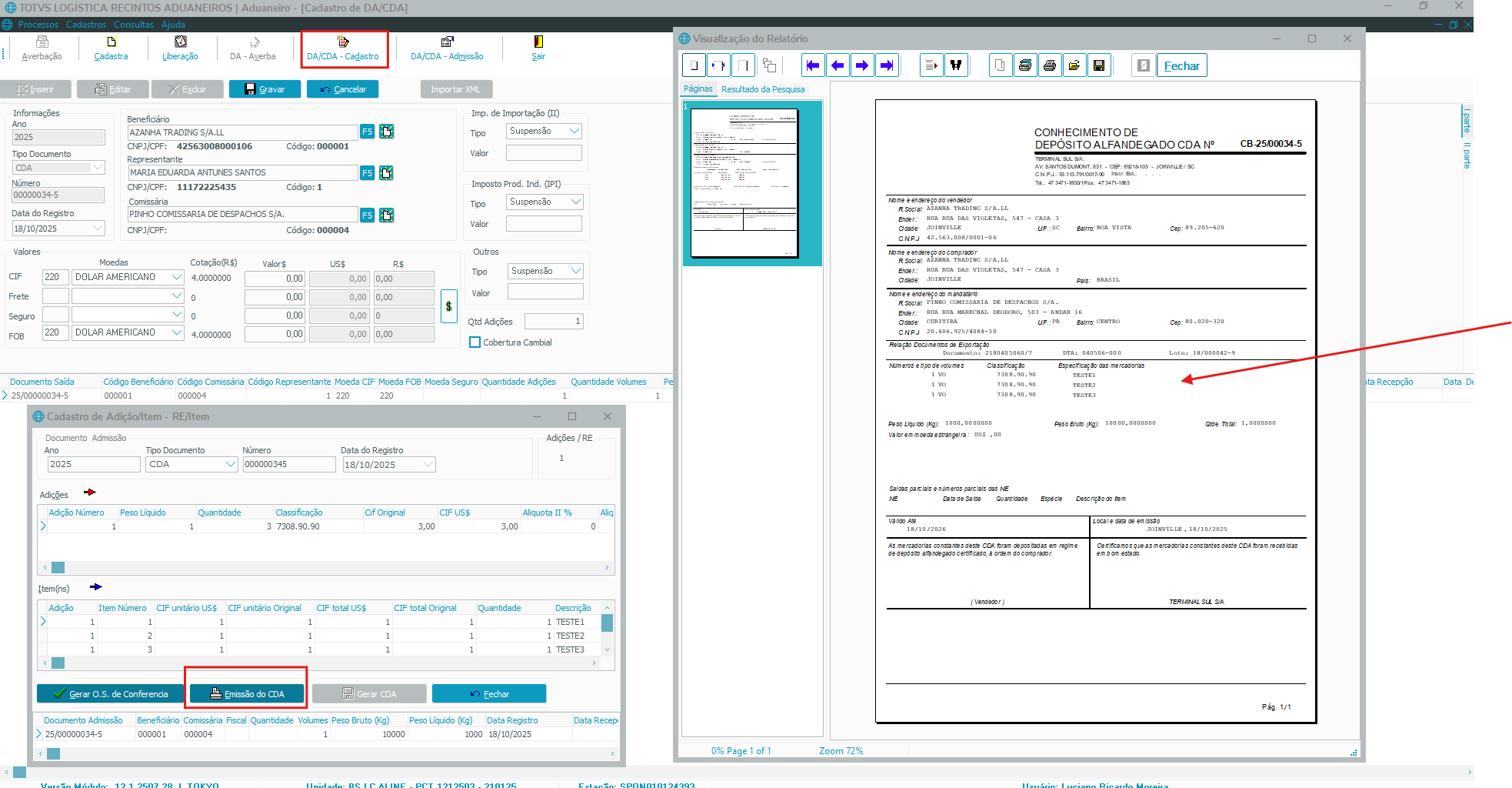1512x788 pixels.
Task: Click Gerar O.S. de Conferencia button
Action: (111, 693)
